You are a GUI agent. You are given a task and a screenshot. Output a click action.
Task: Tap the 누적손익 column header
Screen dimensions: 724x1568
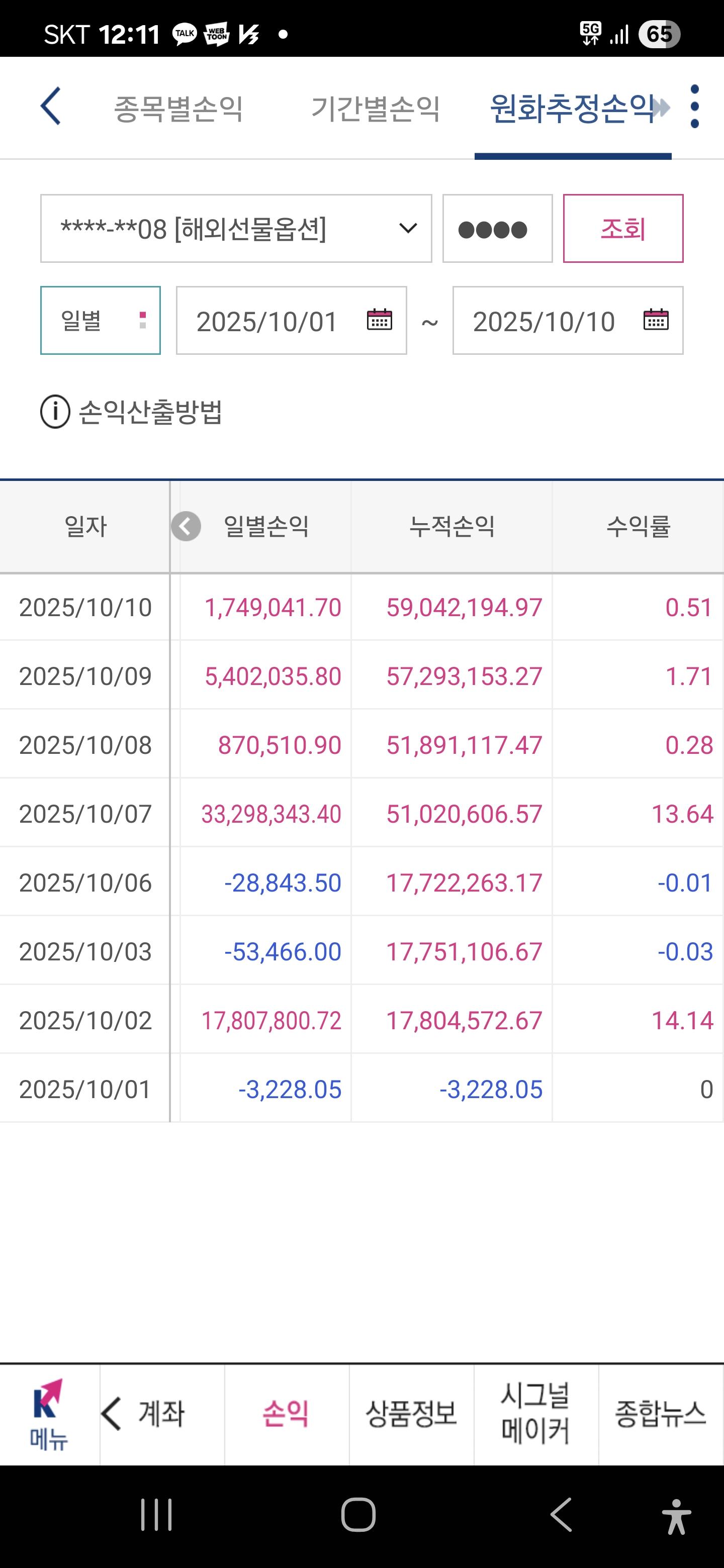pyautogui.click(x=452, y=527)
